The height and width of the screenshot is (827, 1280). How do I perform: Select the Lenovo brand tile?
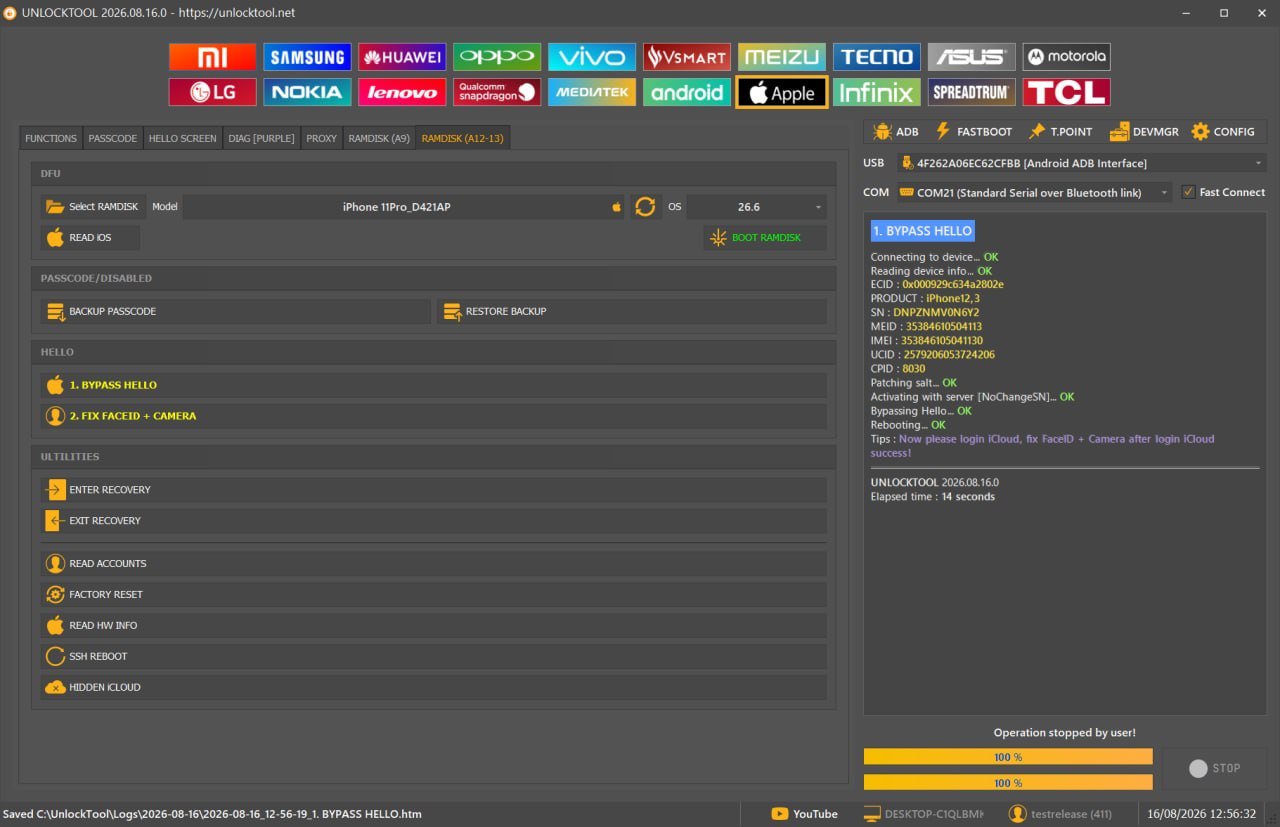coord(402,93)
